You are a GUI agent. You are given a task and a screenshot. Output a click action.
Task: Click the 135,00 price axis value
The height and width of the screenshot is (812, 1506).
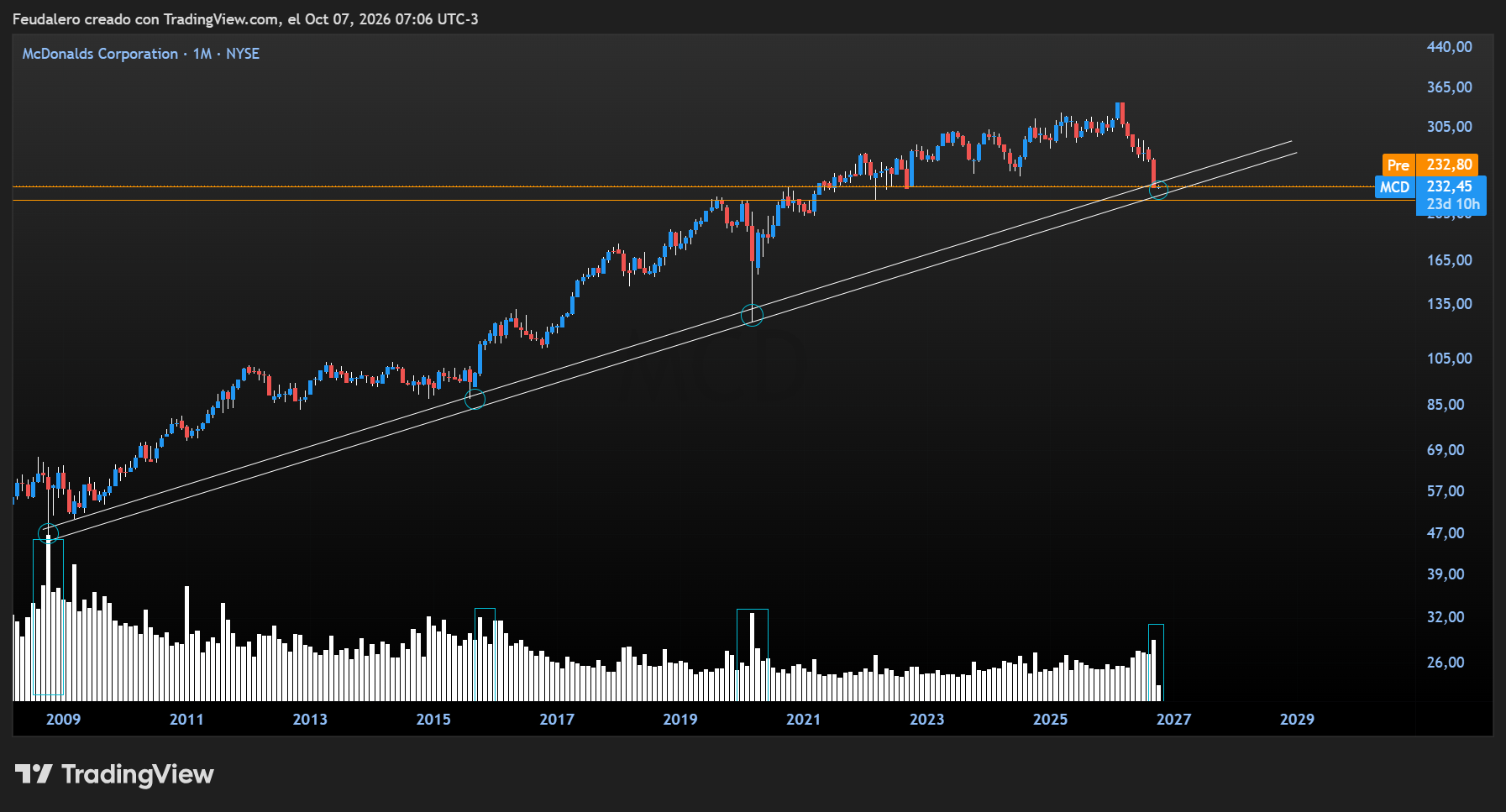point(1449,304)
